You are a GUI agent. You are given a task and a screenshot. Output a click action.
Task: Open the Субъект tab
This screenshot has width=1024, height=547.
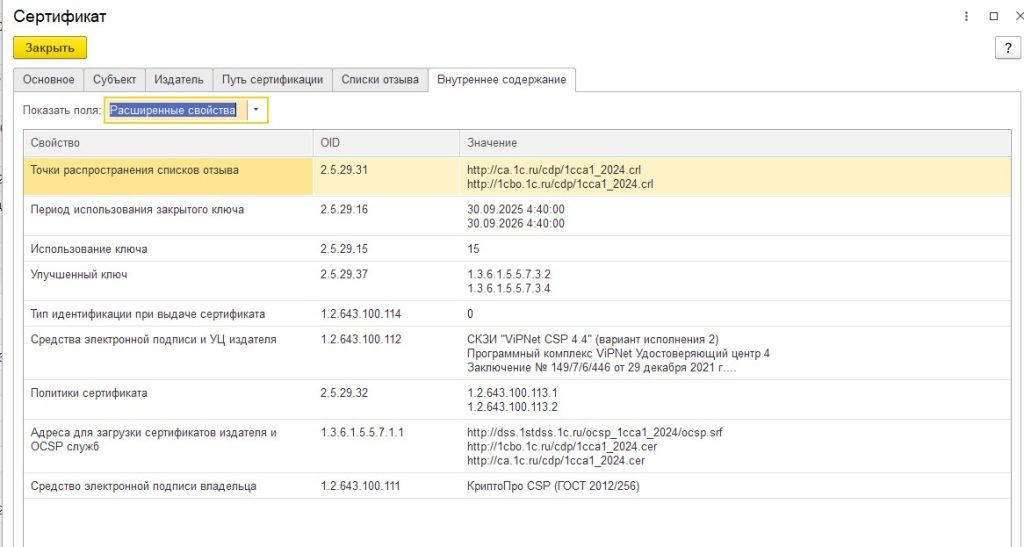115,80
